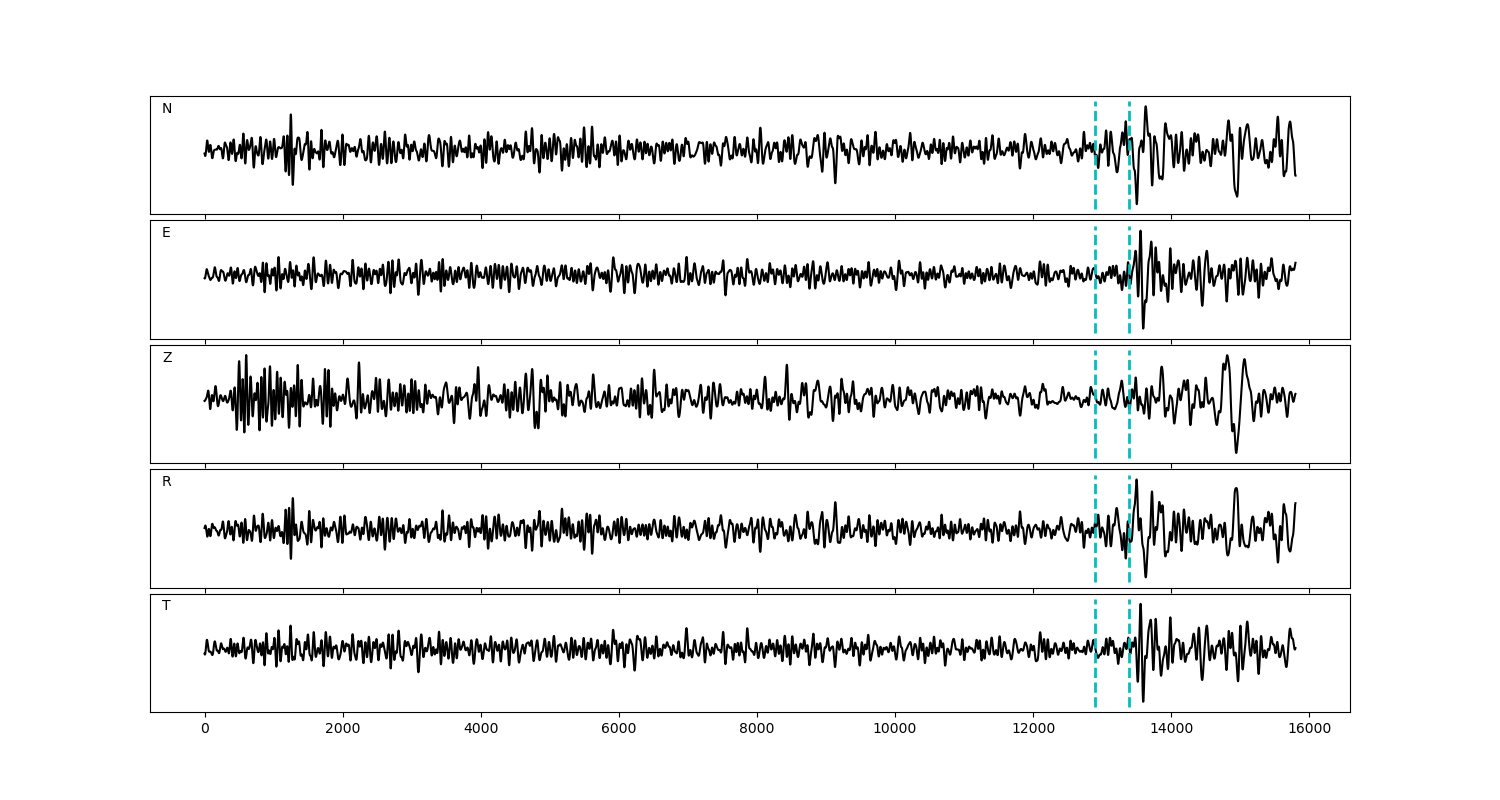Image resolution: width=1500 pixels, height=800 pixels.
Task: Click the 14000 x-axis tick label
Action: click(x=1171, y=730)
